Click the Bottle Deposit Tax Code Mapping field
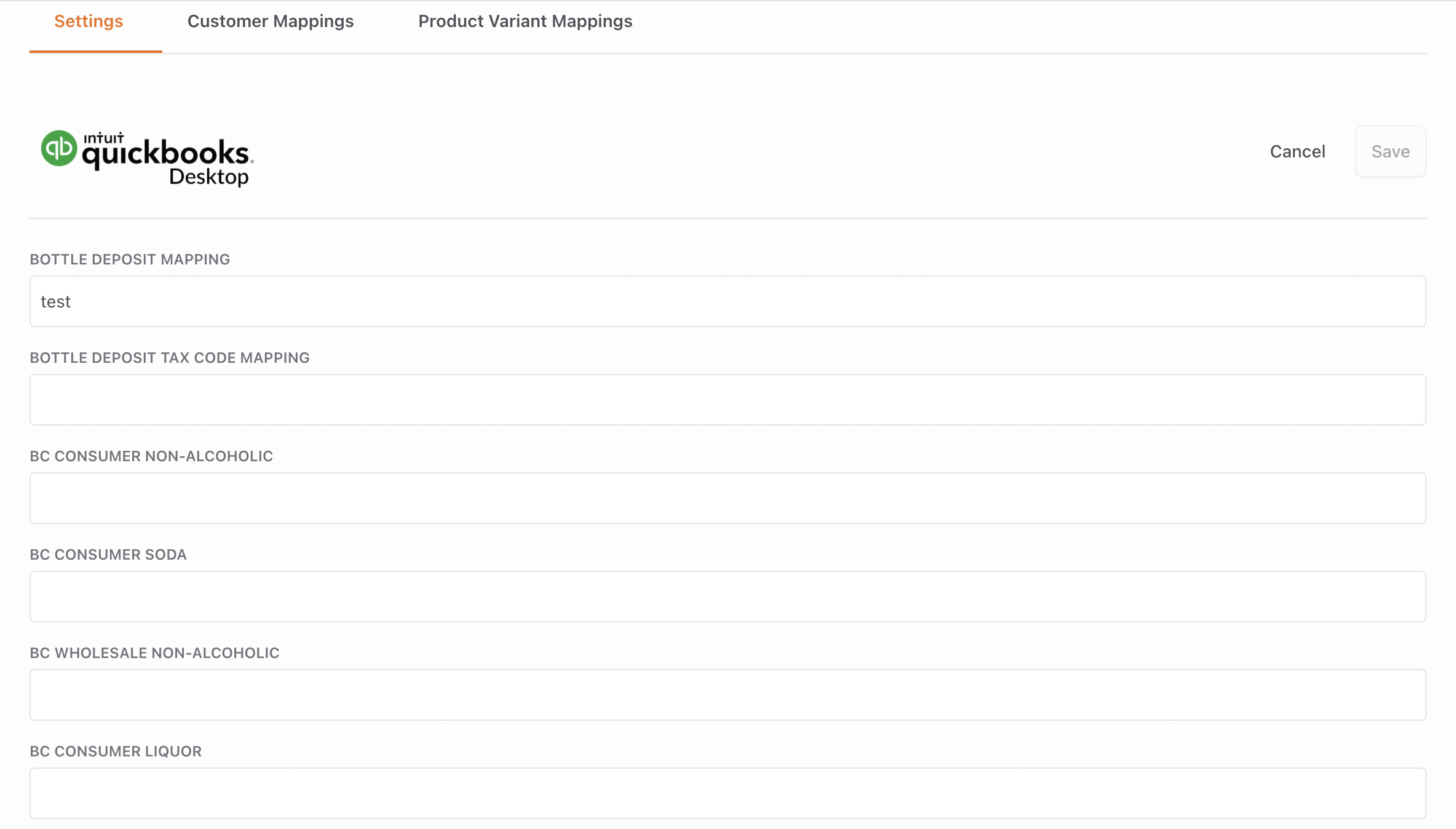1456x829 pixels. click(x=727, y=400)
